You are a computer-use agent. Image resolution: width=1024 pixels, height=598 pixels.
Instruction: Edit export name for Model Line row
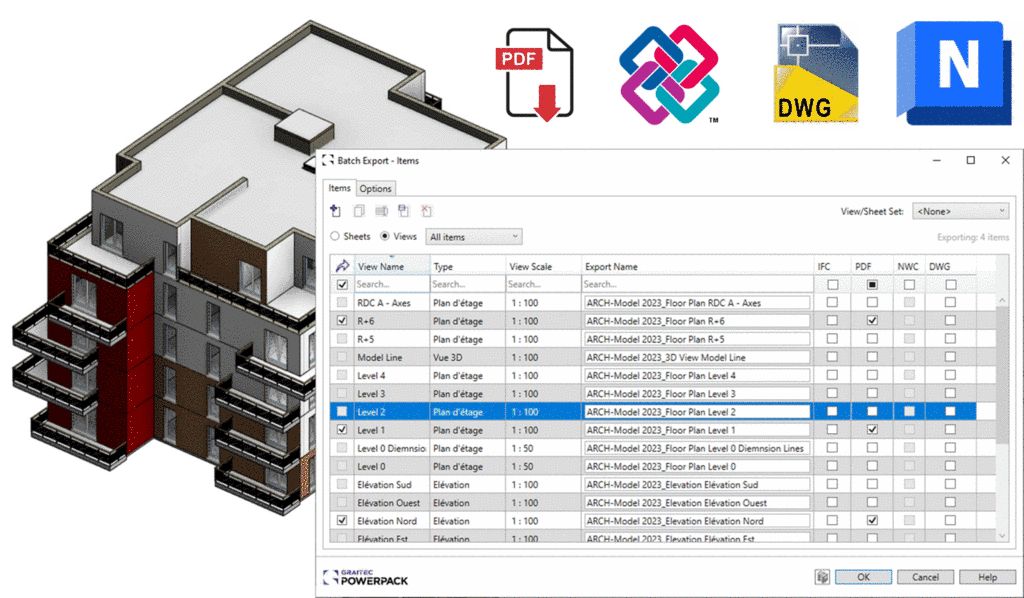(697, 357)
